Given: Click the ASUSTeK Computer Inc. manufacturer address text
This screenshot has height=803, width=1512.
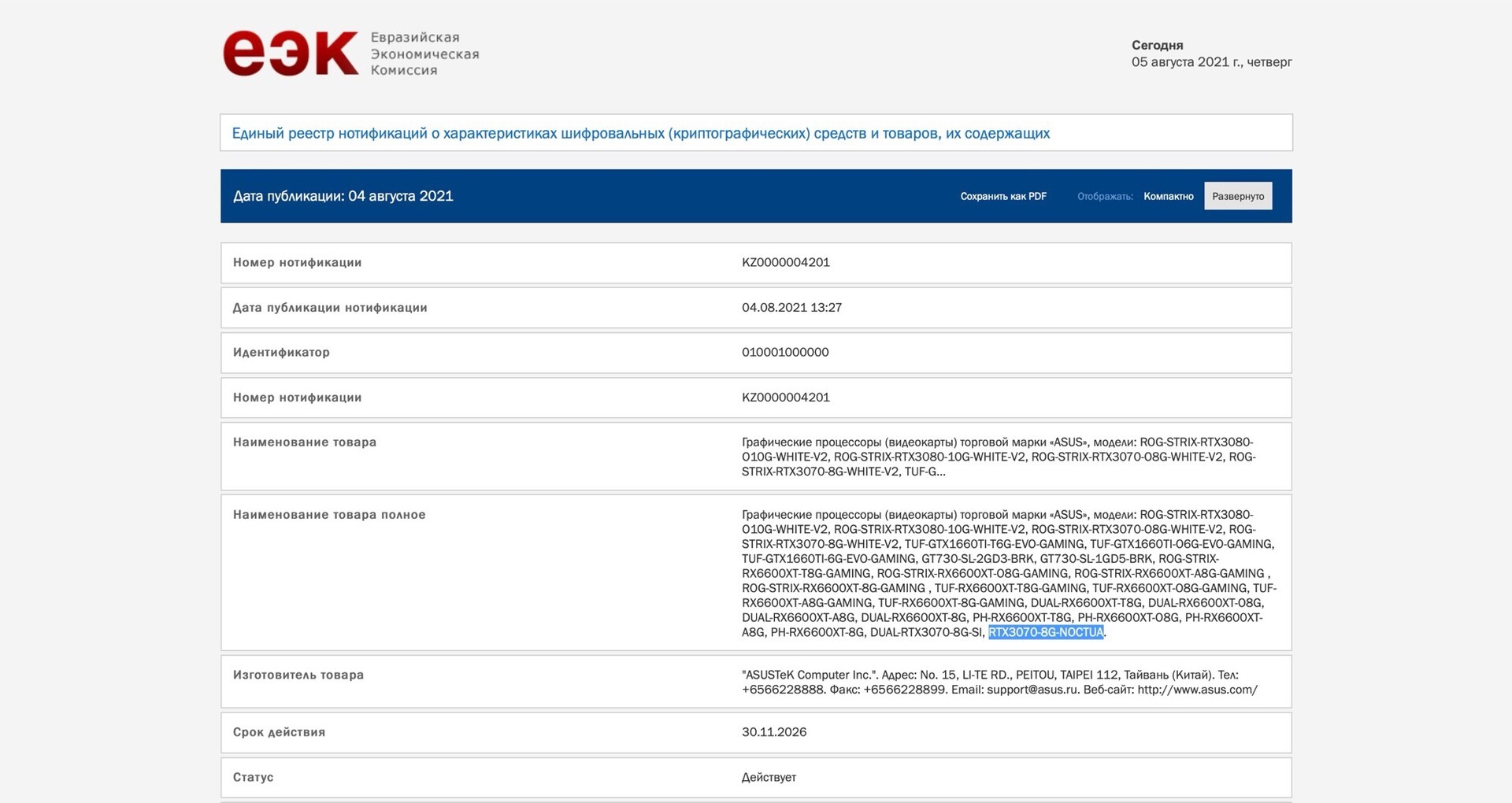Looking at the screenshot, I should click(x=999, y=682).
